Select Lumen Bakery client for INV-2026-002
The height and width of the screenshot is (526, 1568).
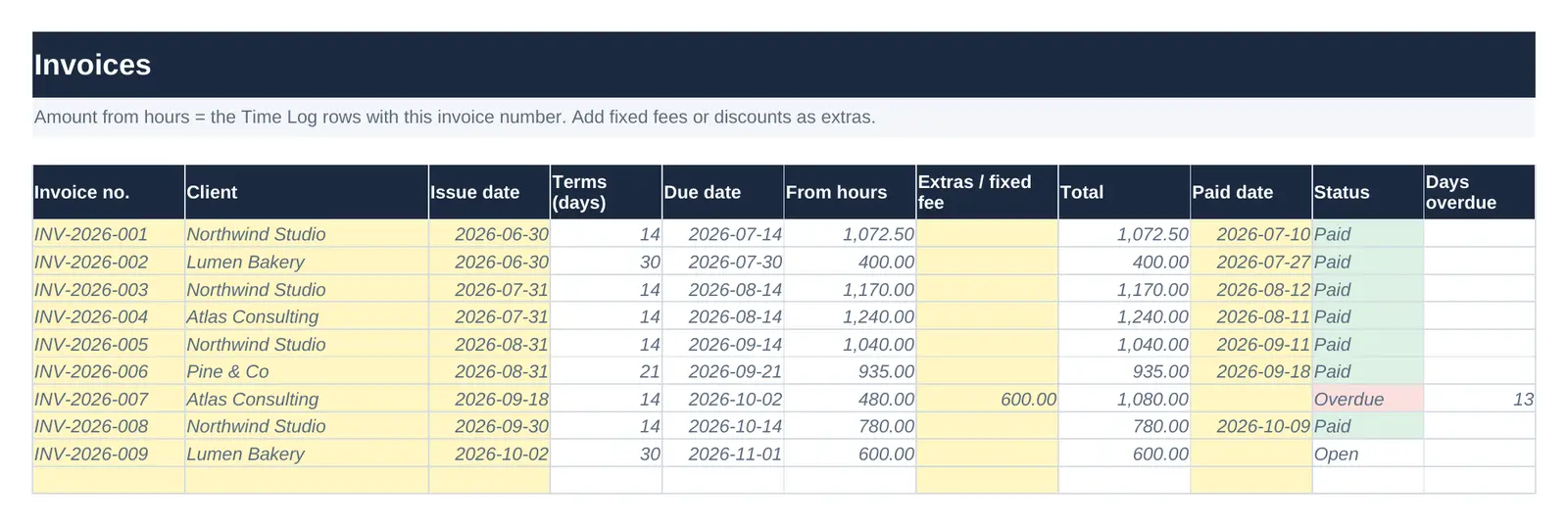(x=307, y=262)
